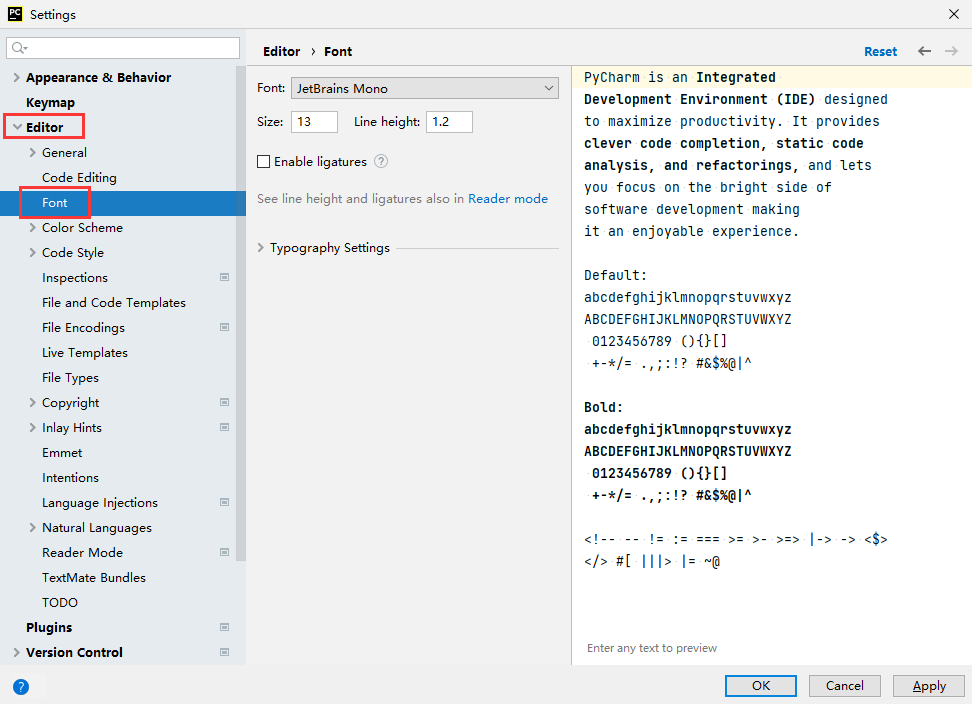The width and height of the screenshot is (972, 704).
Task: Go back with the left arrow icon
Action: (924, 51)
